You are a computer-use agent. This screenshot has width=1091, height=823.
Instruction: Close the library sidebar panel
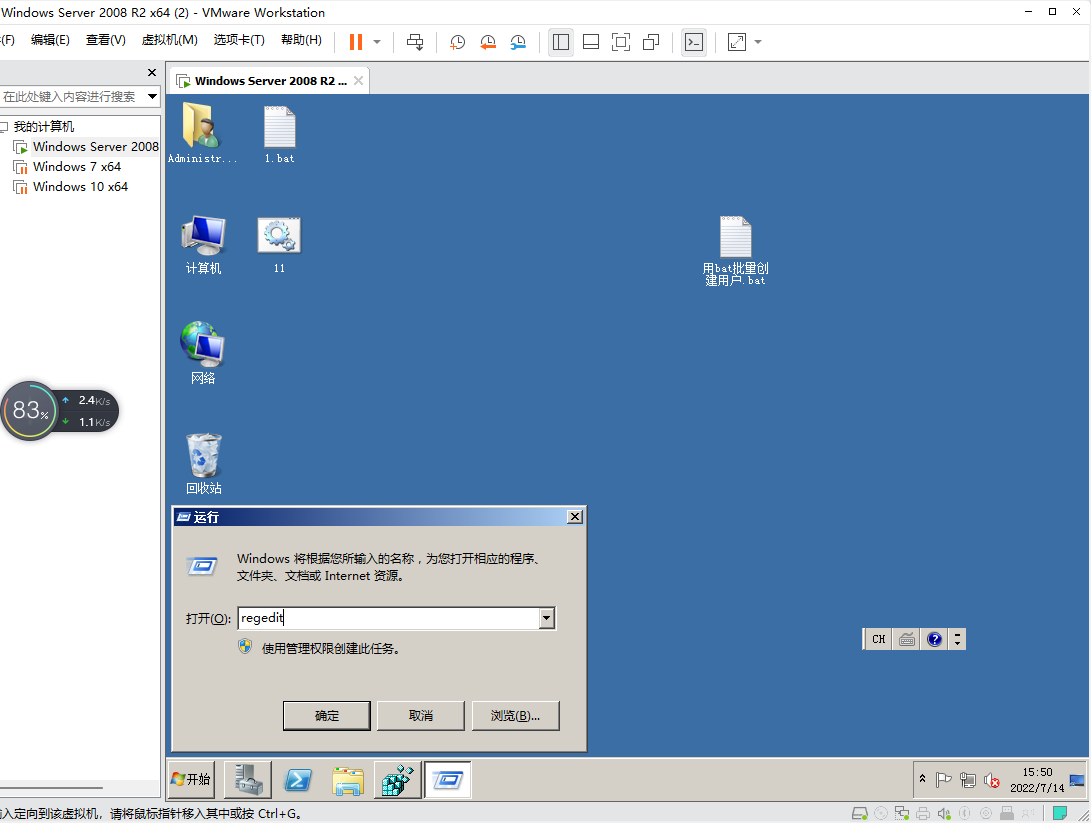(152, 72)
